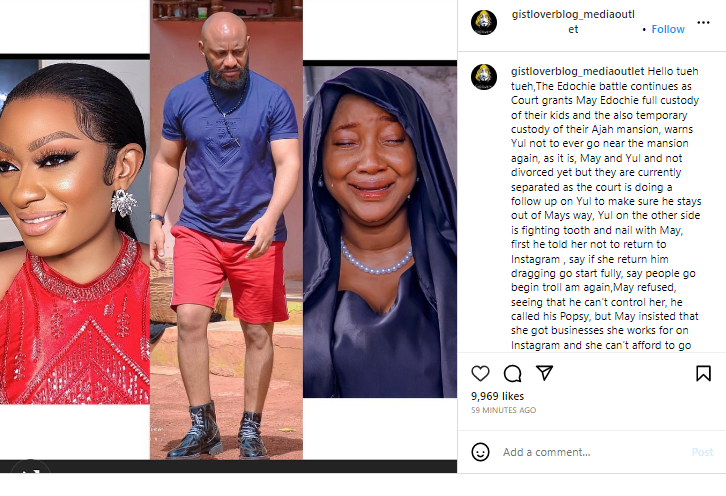726x496 pixels.
Task: Click gistloverblog avatar in post header
Action: tap(484, 22)
